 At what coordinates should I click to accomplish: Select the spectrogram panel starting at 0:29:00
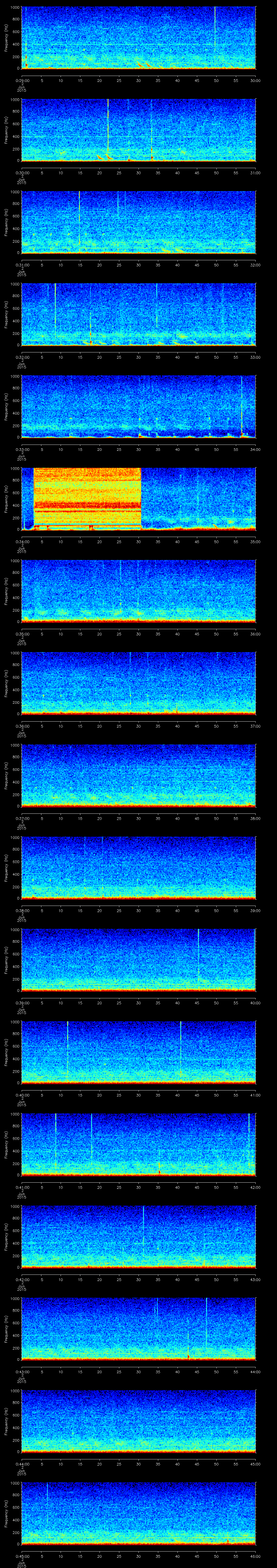pyautogui.click(x=138, y=38)
